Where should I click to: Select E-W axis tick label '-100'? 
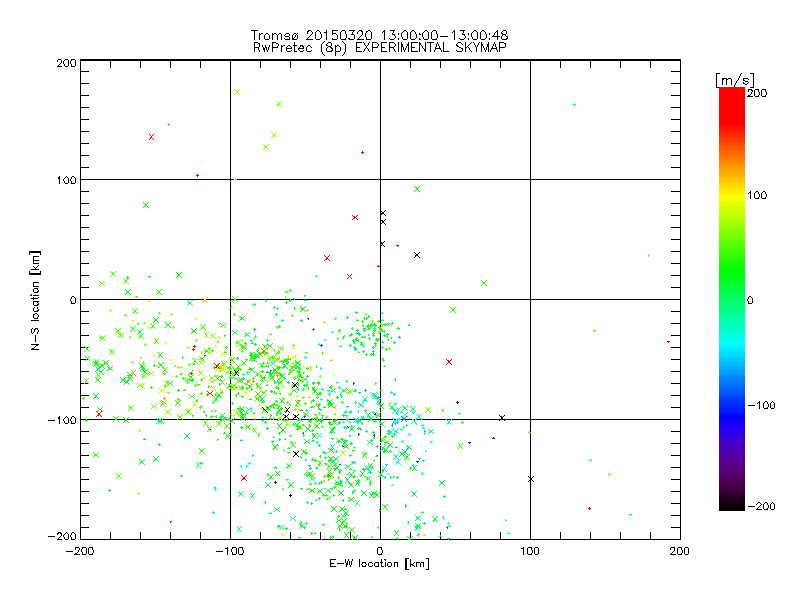230,551
